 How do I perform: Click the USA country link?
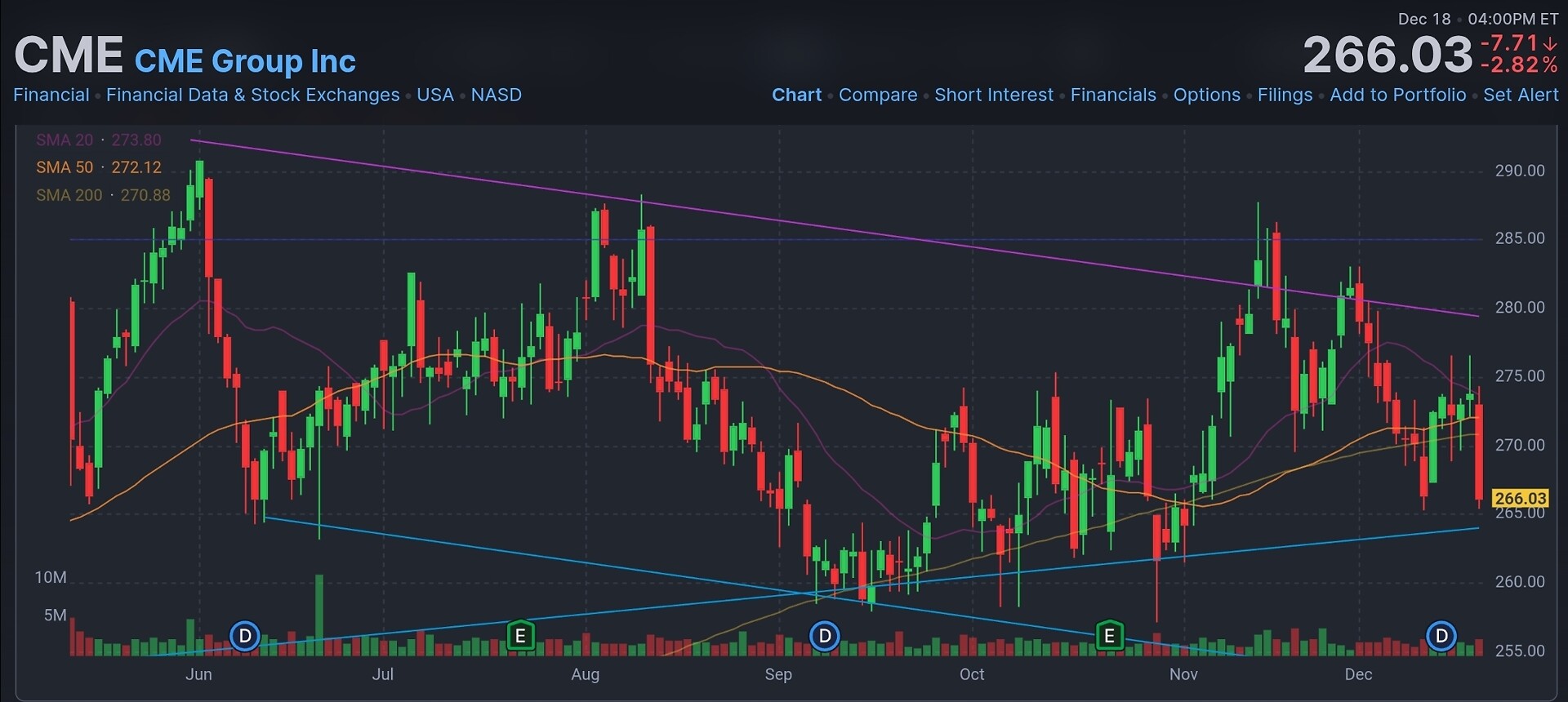pyautogui.click(x=435, y=95)
